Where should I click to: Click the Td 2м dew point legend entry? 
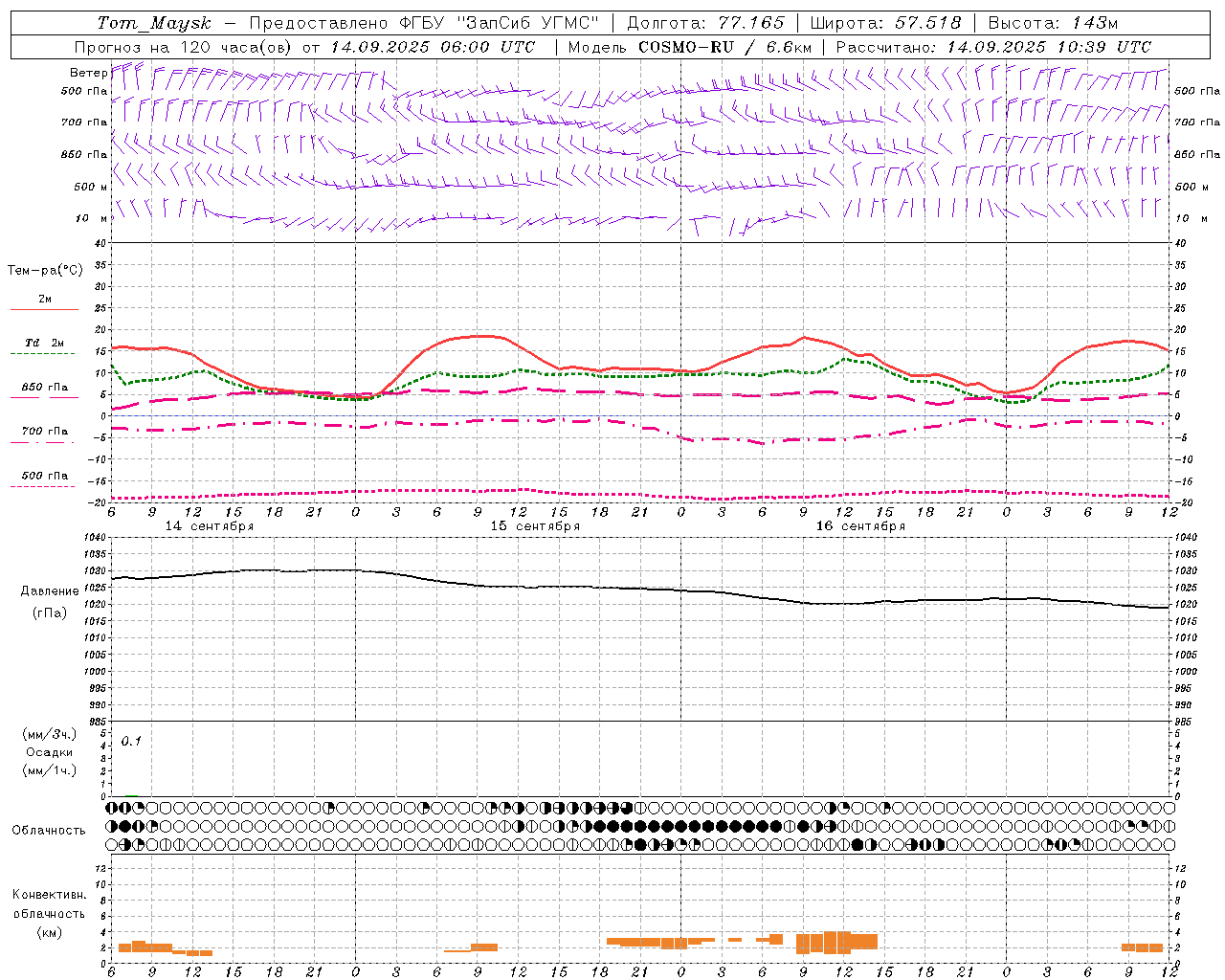[x=45, y=343]
